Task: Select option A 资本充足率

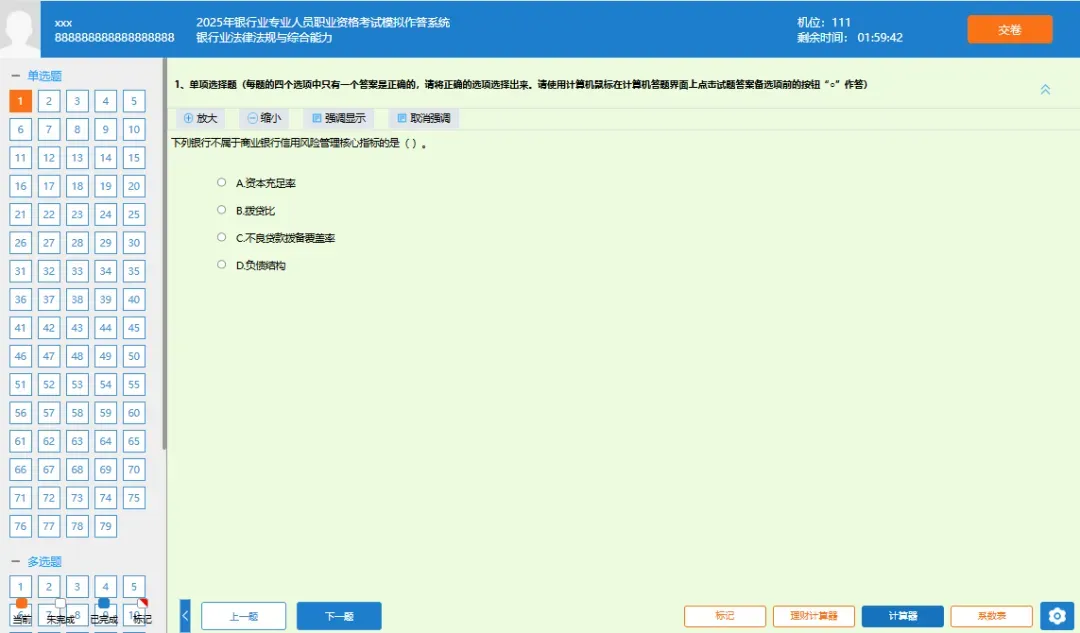Action: tap(221, 183)
